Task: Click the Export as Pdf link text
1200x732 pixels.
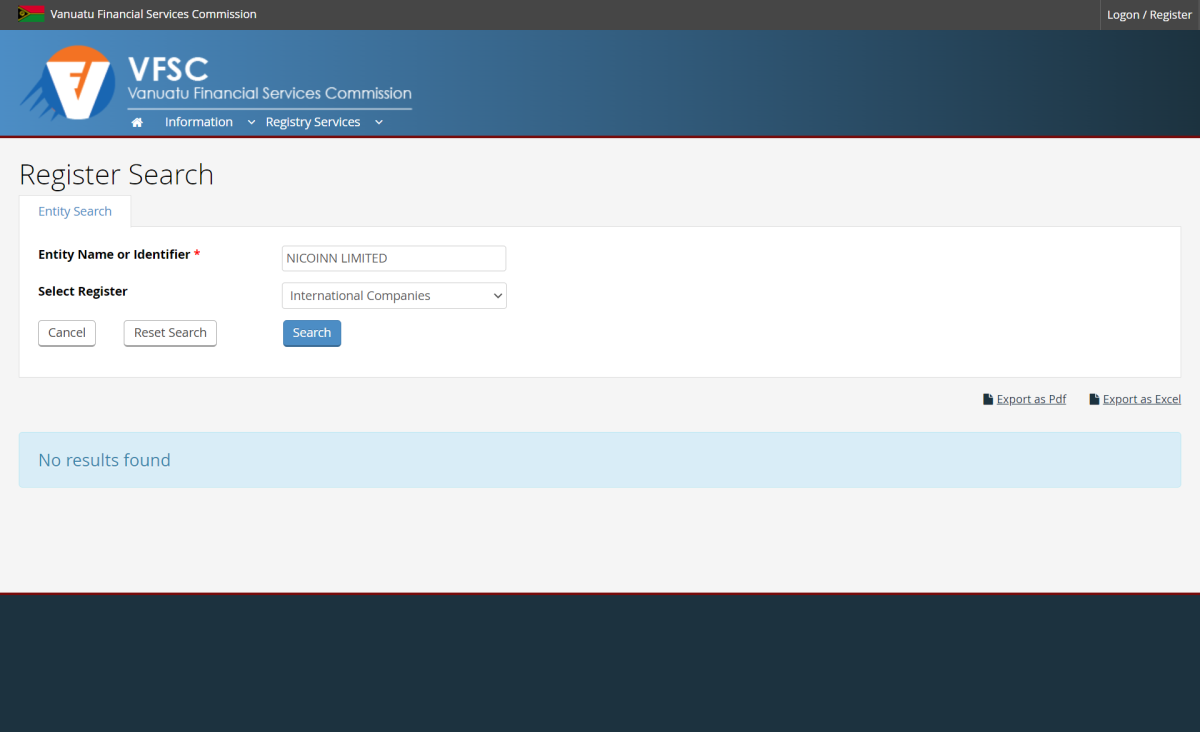Action: (1031, 399)
